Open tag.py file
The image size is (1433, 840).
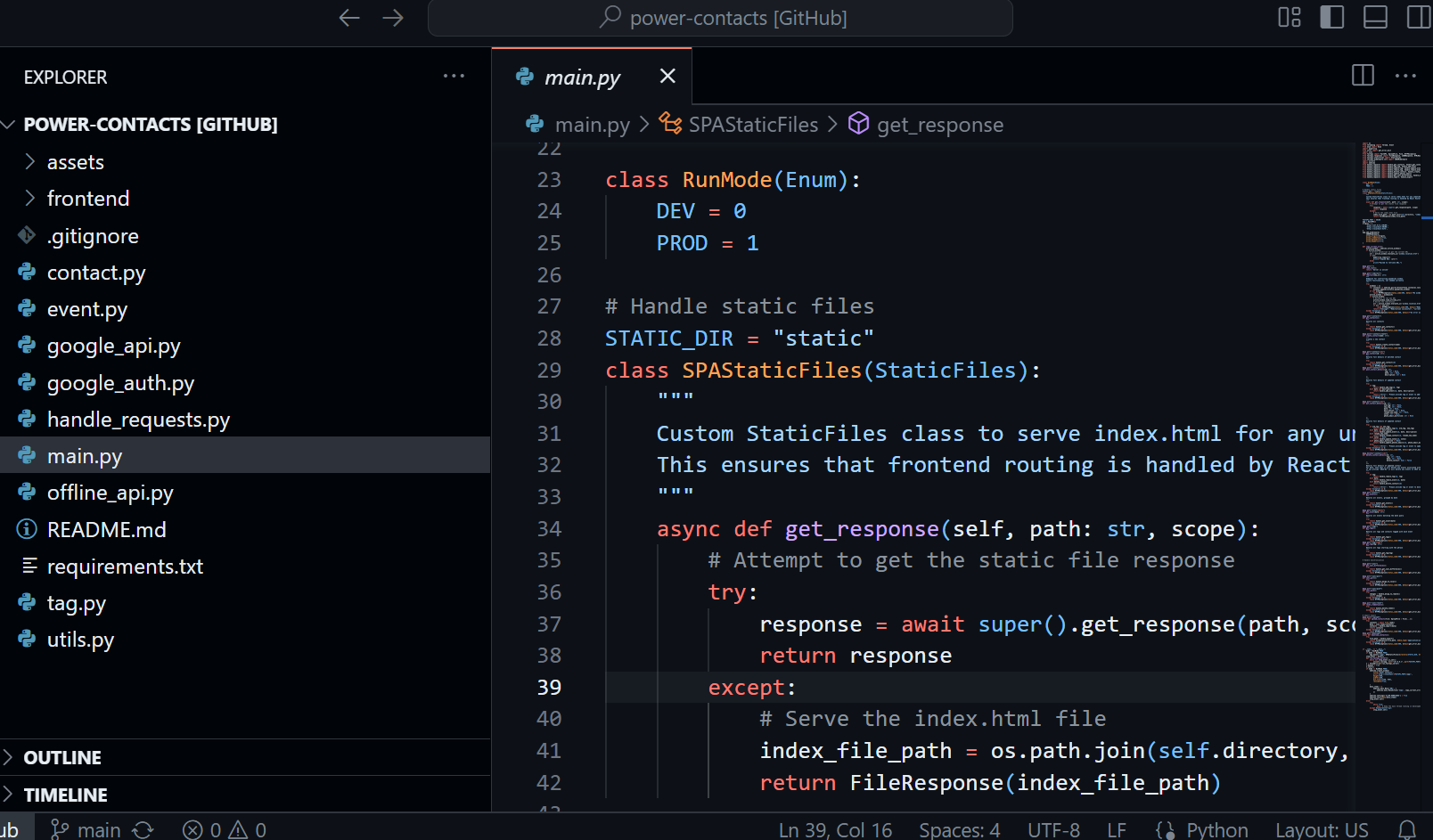point(245,603)
